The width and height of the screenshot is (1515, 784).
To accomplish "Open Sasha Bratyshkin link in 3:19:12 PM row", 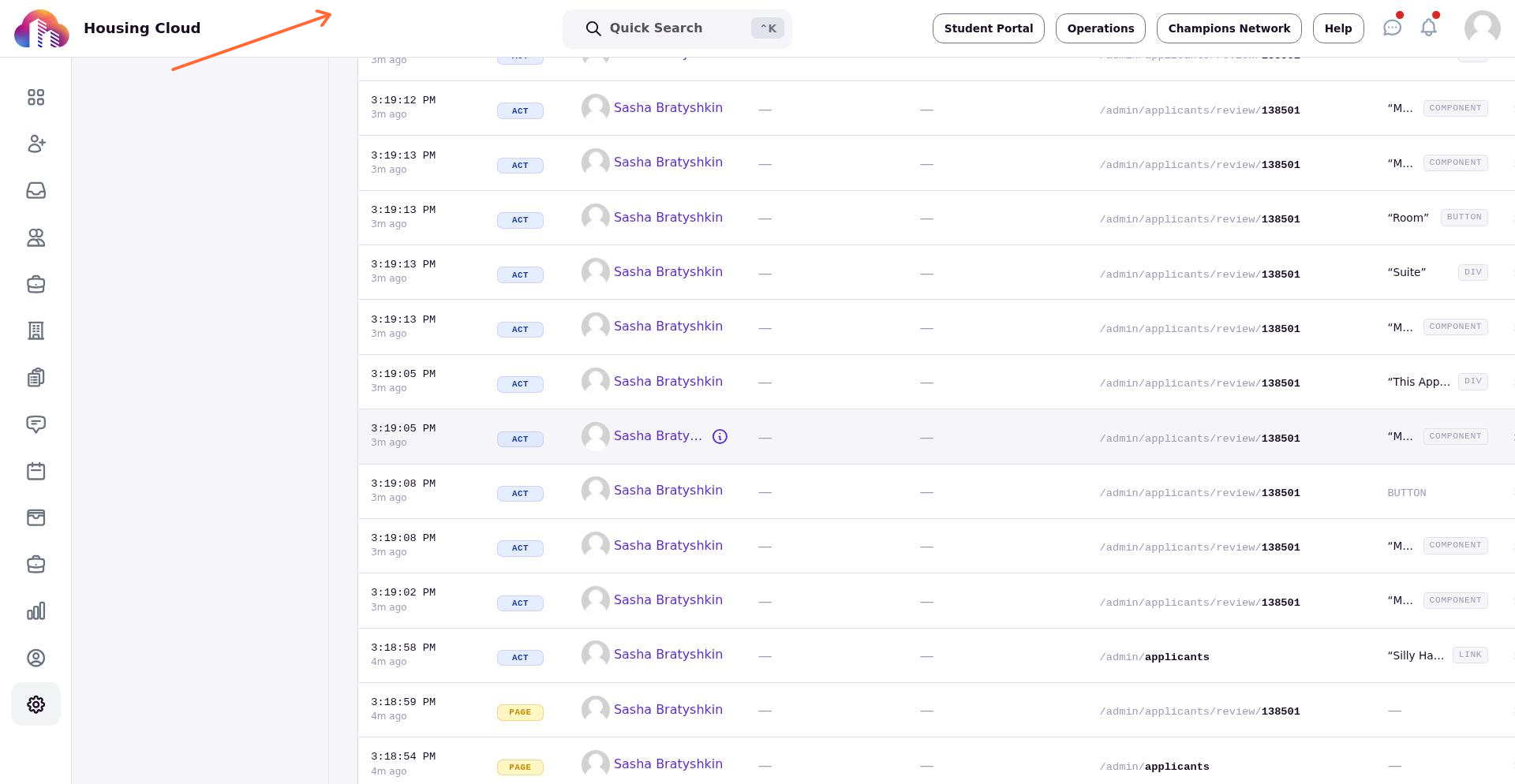I will pyautogui.click(x=668, y=107).
